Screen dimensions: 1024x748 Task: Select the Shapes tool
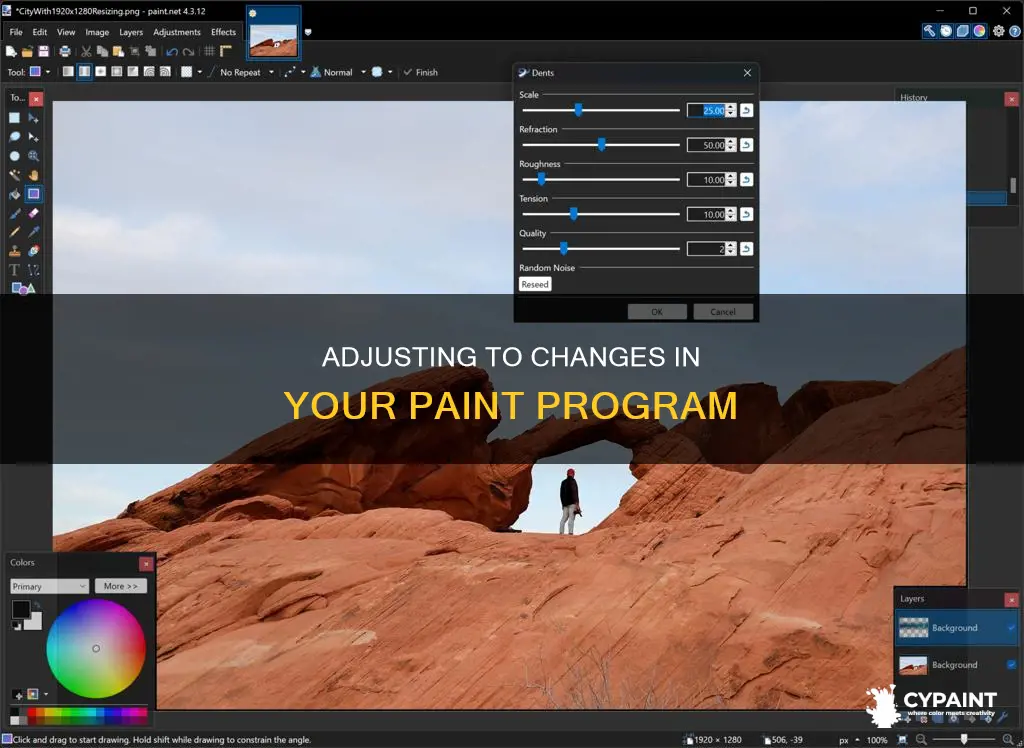[23, 288]
